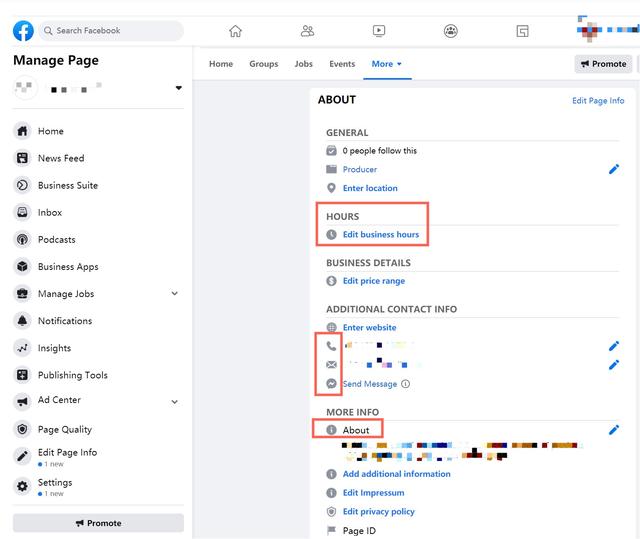Open the Gaming icon in top bar
The image size is (640, 539).
click(522, 31)
